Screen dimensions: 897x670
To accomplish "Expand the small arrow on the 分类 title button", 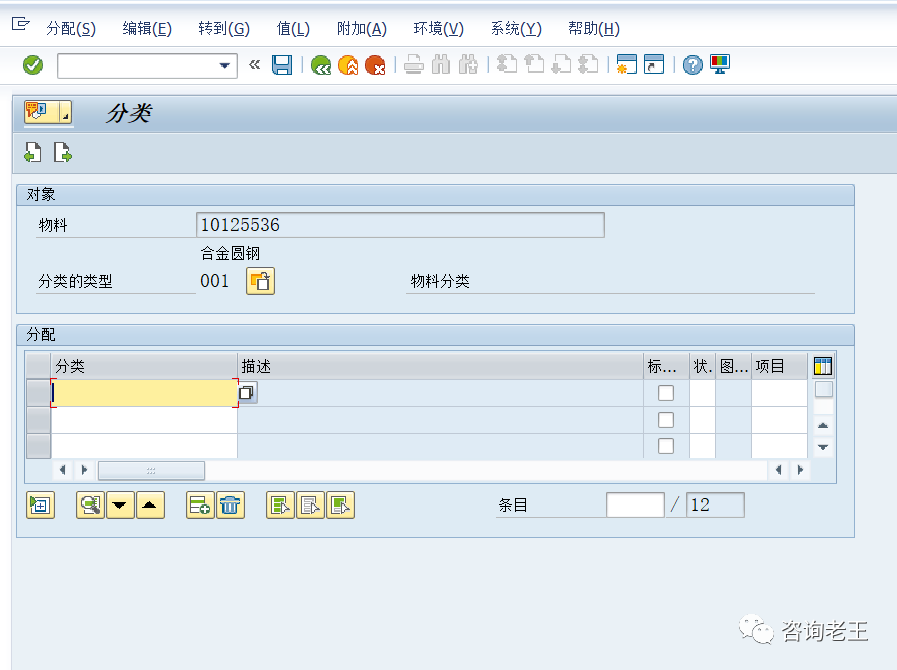I will coord(65,117).
